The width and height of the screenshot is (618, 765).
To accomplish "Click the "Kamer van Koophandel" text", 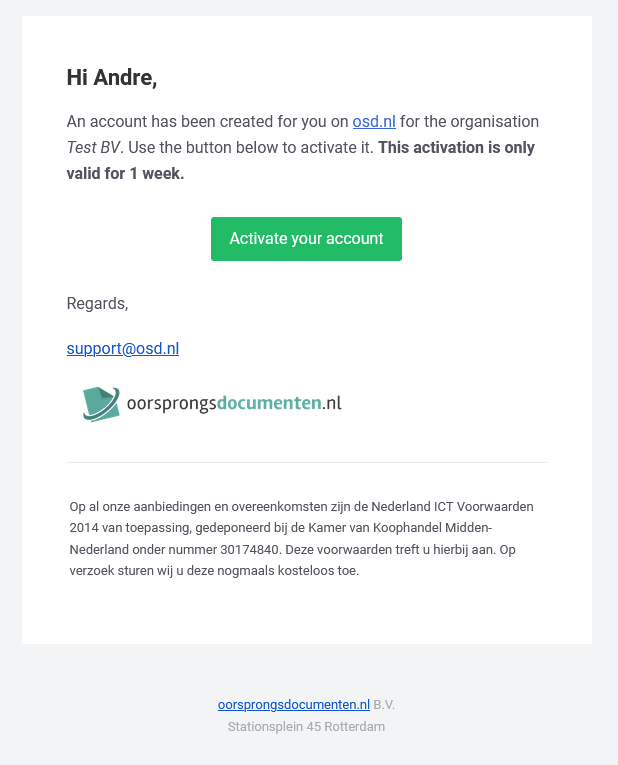I will pyautogui.click(x=375, y=528).
